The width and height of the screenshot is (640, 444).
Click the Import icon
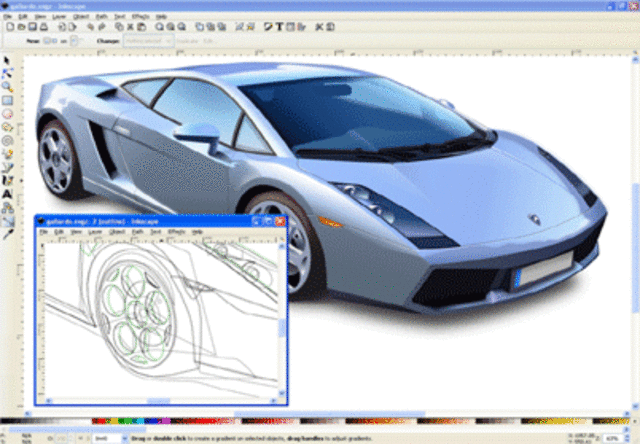pyautogui.click(x=62, y=27)
